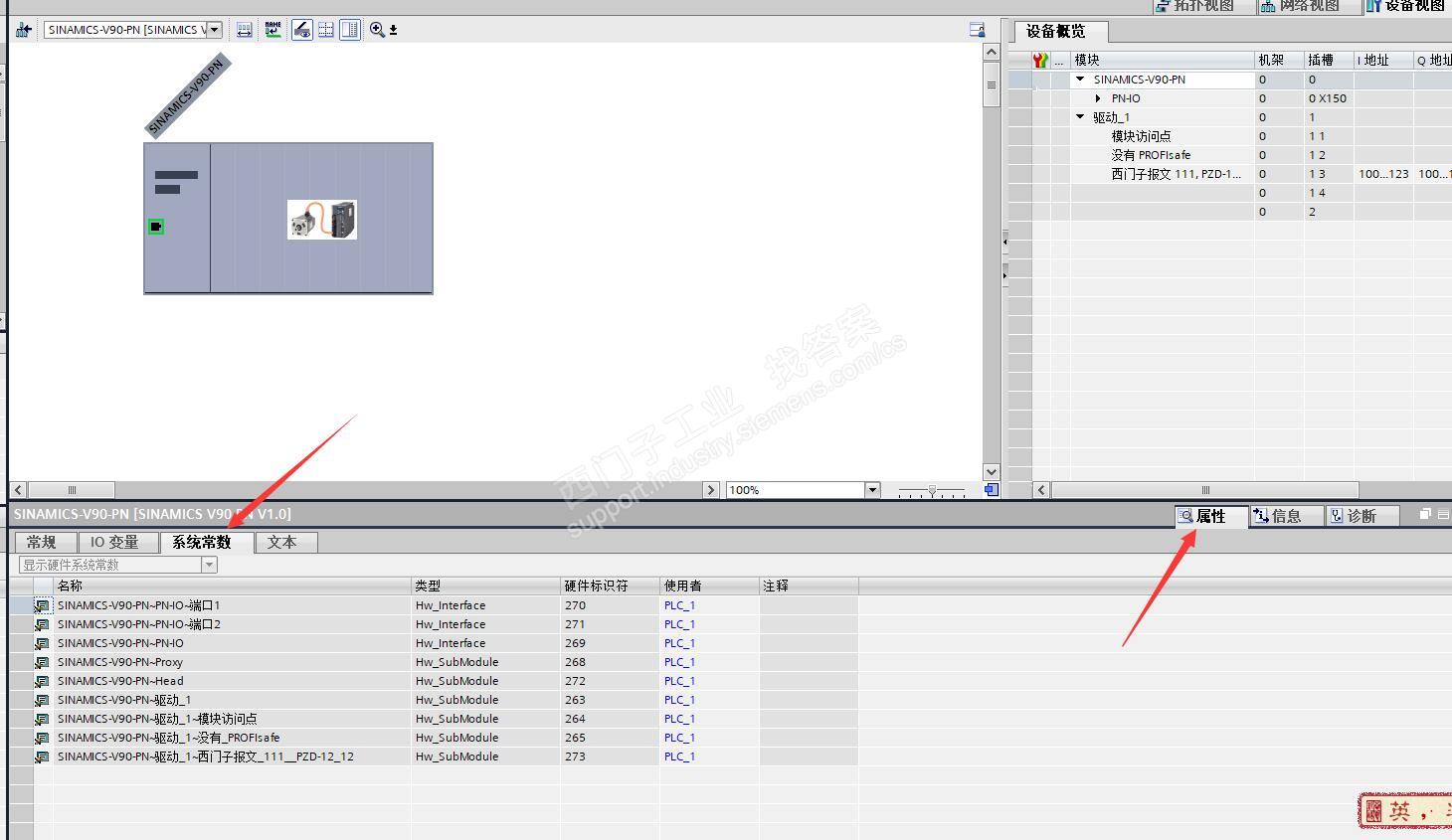Click the device overview horizontal scrollbar thumb
Image resolution: width=1452 pixels, height=840 pixels.
click(1205, 489)
